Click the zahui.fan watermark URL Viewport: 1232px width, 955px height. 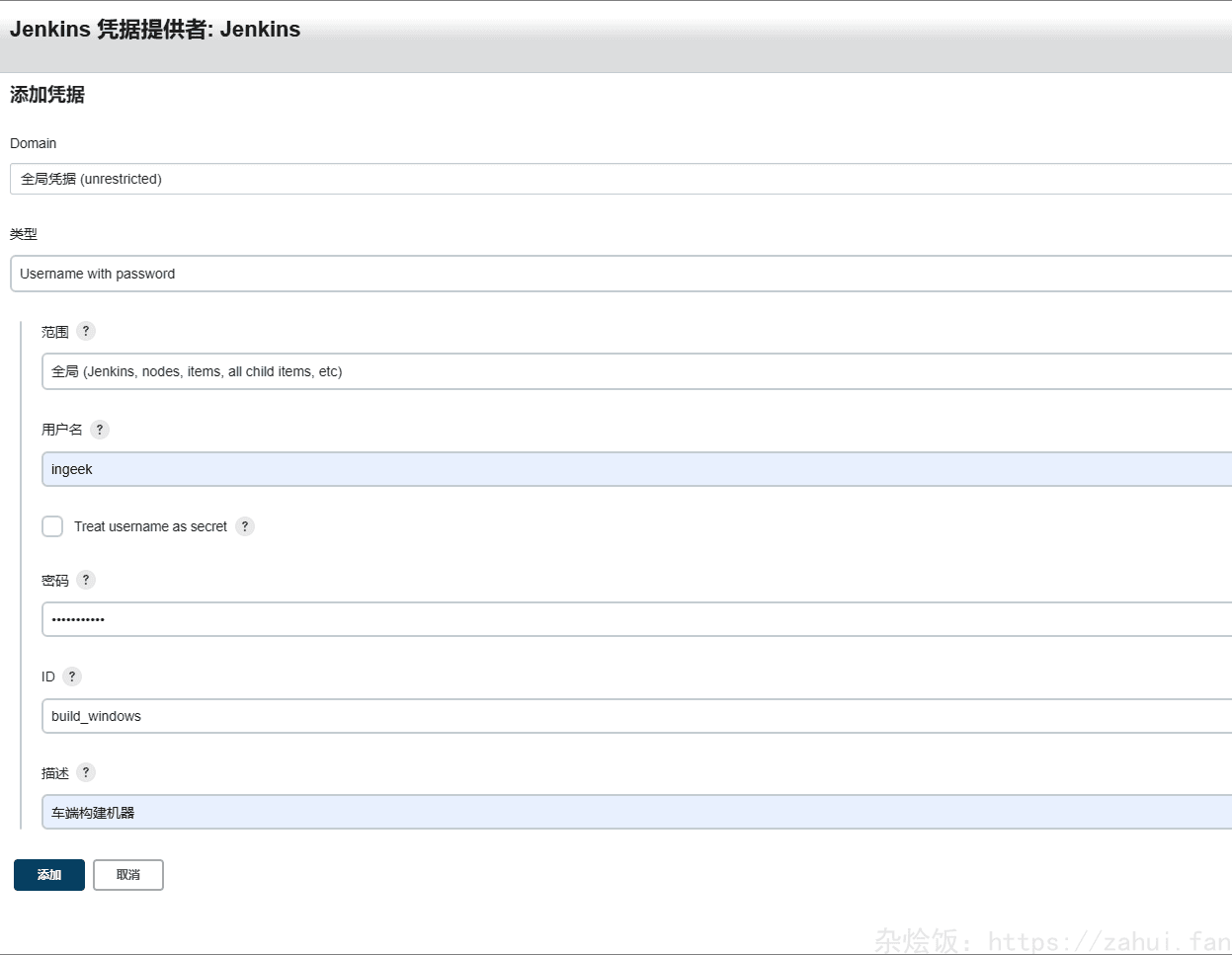[1109, 940]
